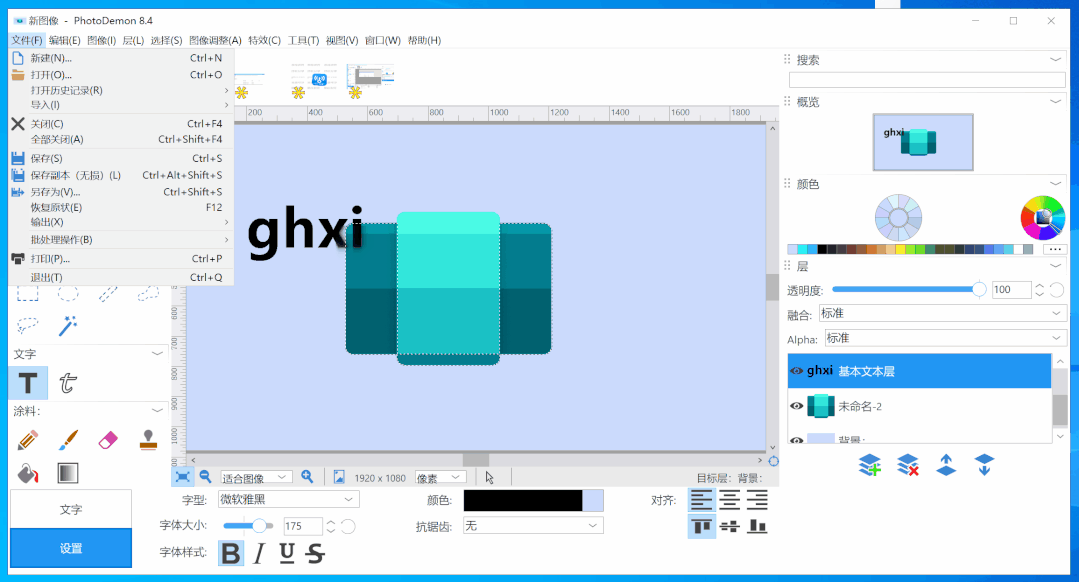Click the delete layer icon with red X
The height and width of the screenshot is (582, 1079).
coord(908,465)
